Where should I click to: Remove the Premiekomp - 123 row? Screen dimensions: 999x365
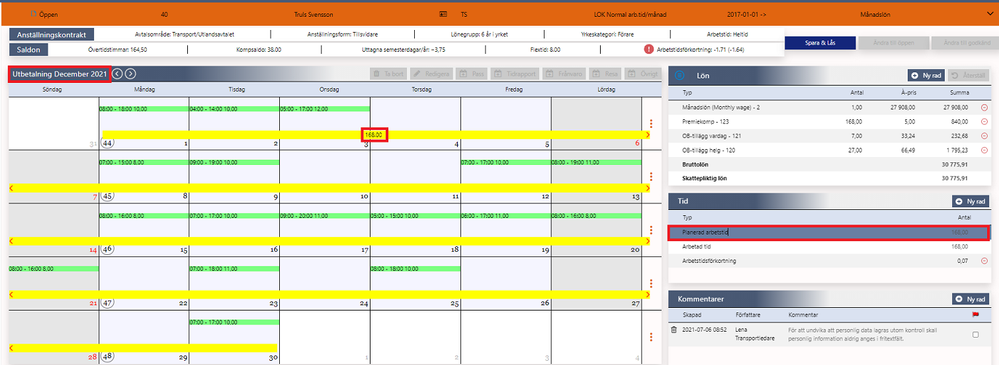(985, 122)
